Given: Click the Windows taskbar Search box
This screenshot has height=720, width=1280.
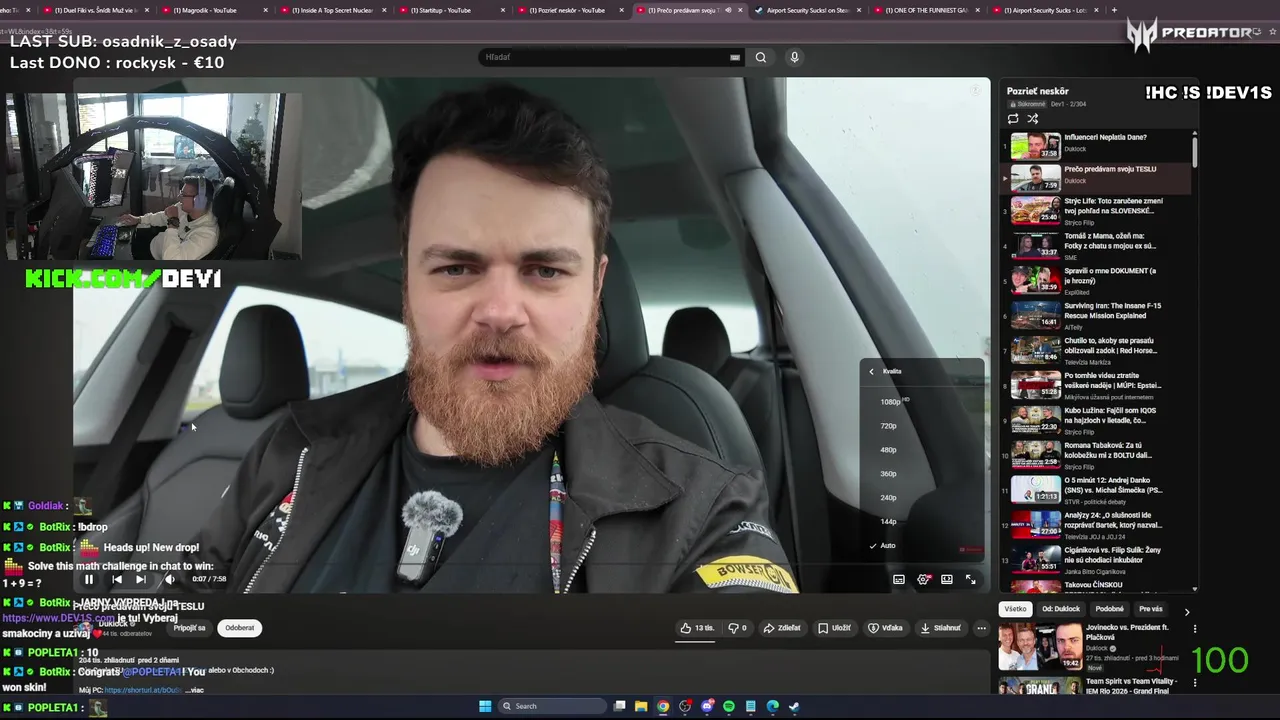Looking at the screenshot, I should [x=550, y=706].
